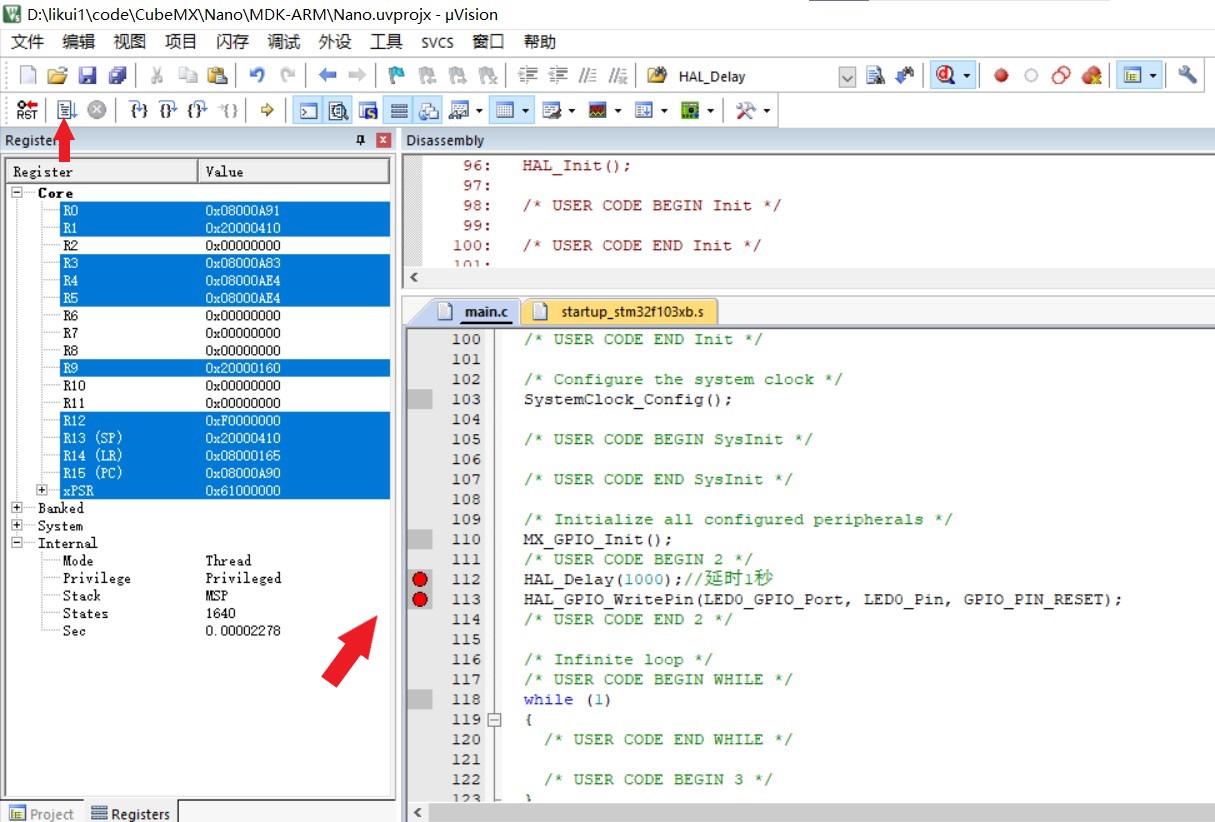Click the Kill all breakpoints icon
The image size is (1215, 822).
click(x=1091, y=75)
